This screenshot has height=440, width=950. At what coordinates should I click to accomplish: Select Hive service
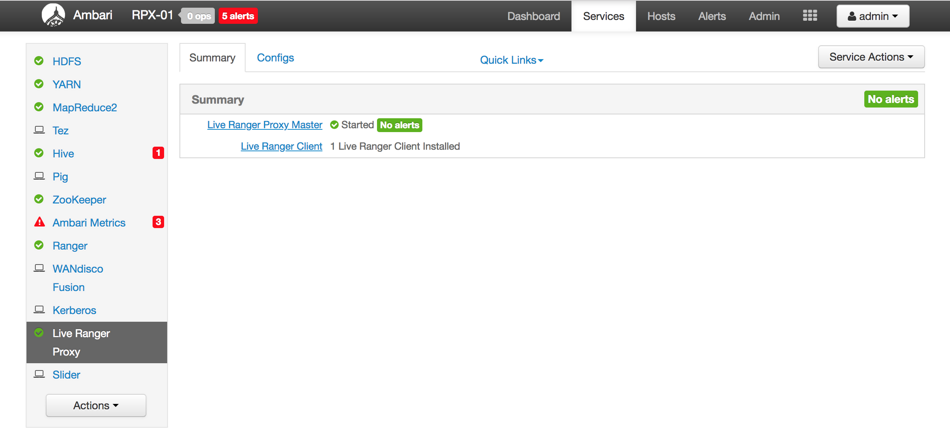point(63,153)
